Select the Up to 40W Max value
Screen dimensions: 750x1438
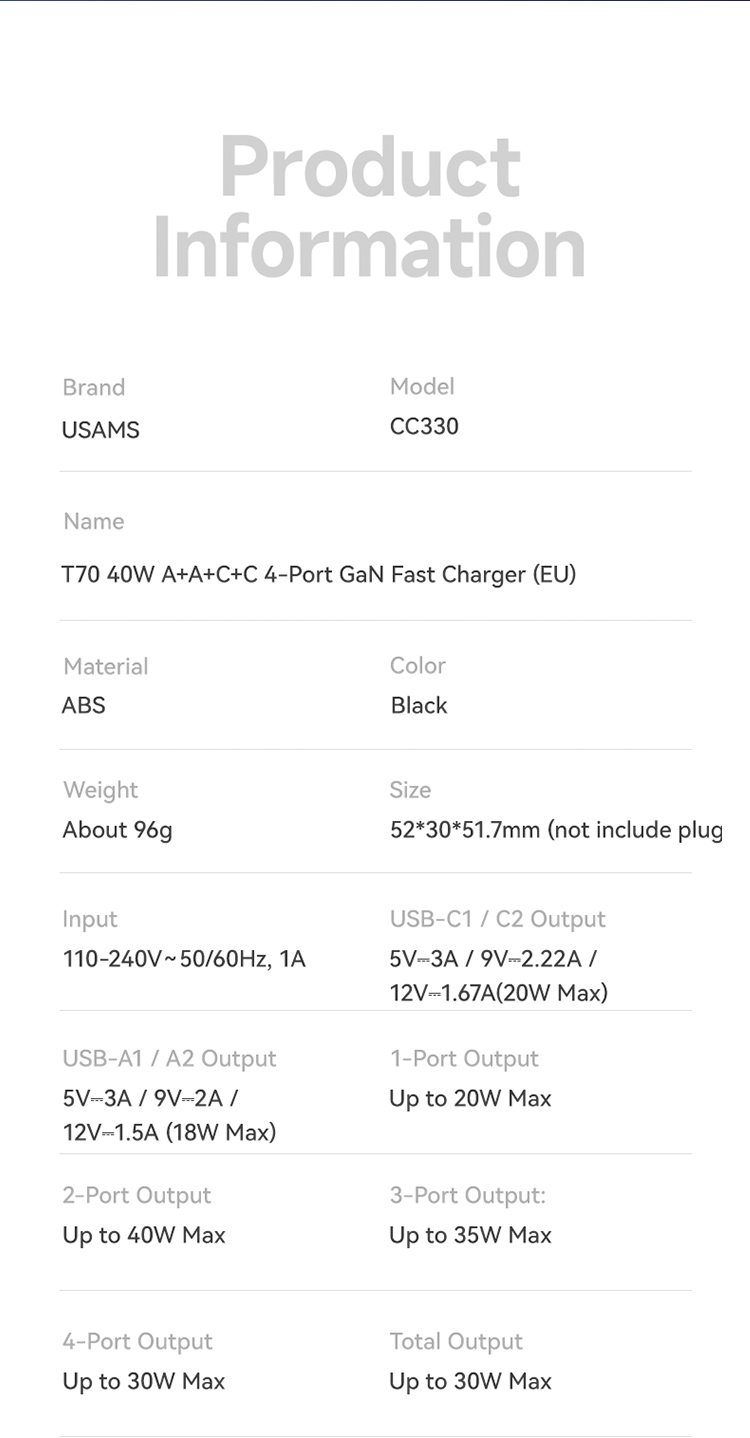(x=144, y=1235)
